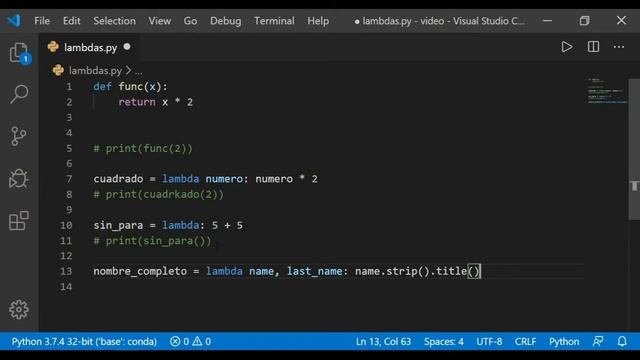The height and width of the screenshot is (360, 640).
Task: Click 'cuadrado' variable on line 7
Action: (118, 179)
